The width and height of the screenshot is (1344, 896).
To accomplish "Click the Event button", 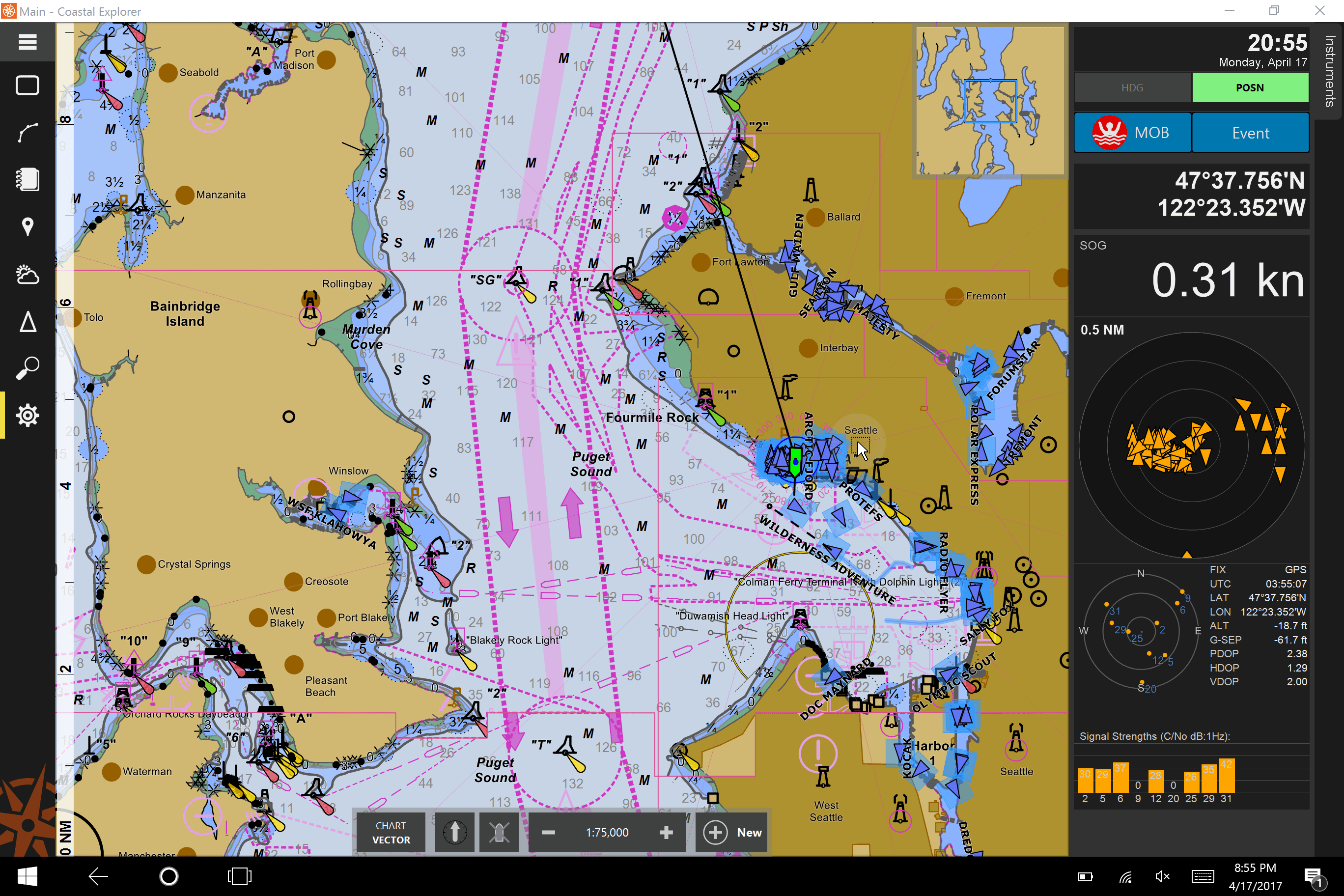I will click(1250, 133).
